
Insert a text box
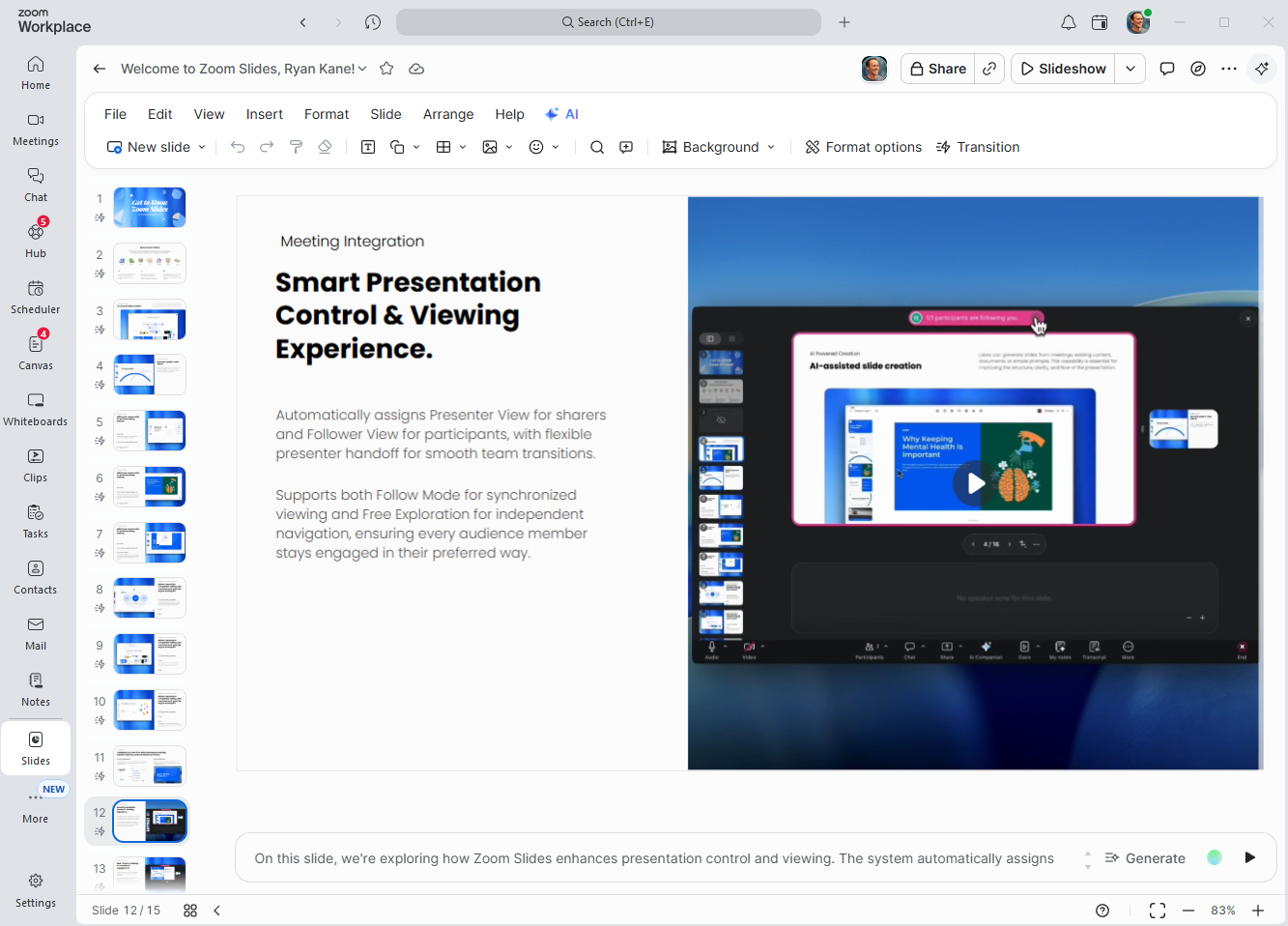[368, 147]
